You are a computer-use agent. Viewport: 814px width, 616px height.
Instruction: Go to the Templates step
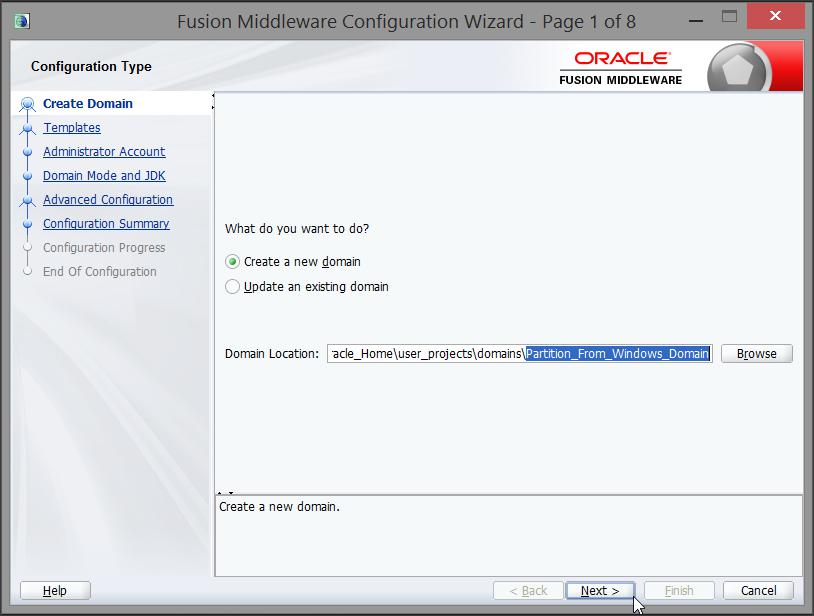tap(72, 128)
